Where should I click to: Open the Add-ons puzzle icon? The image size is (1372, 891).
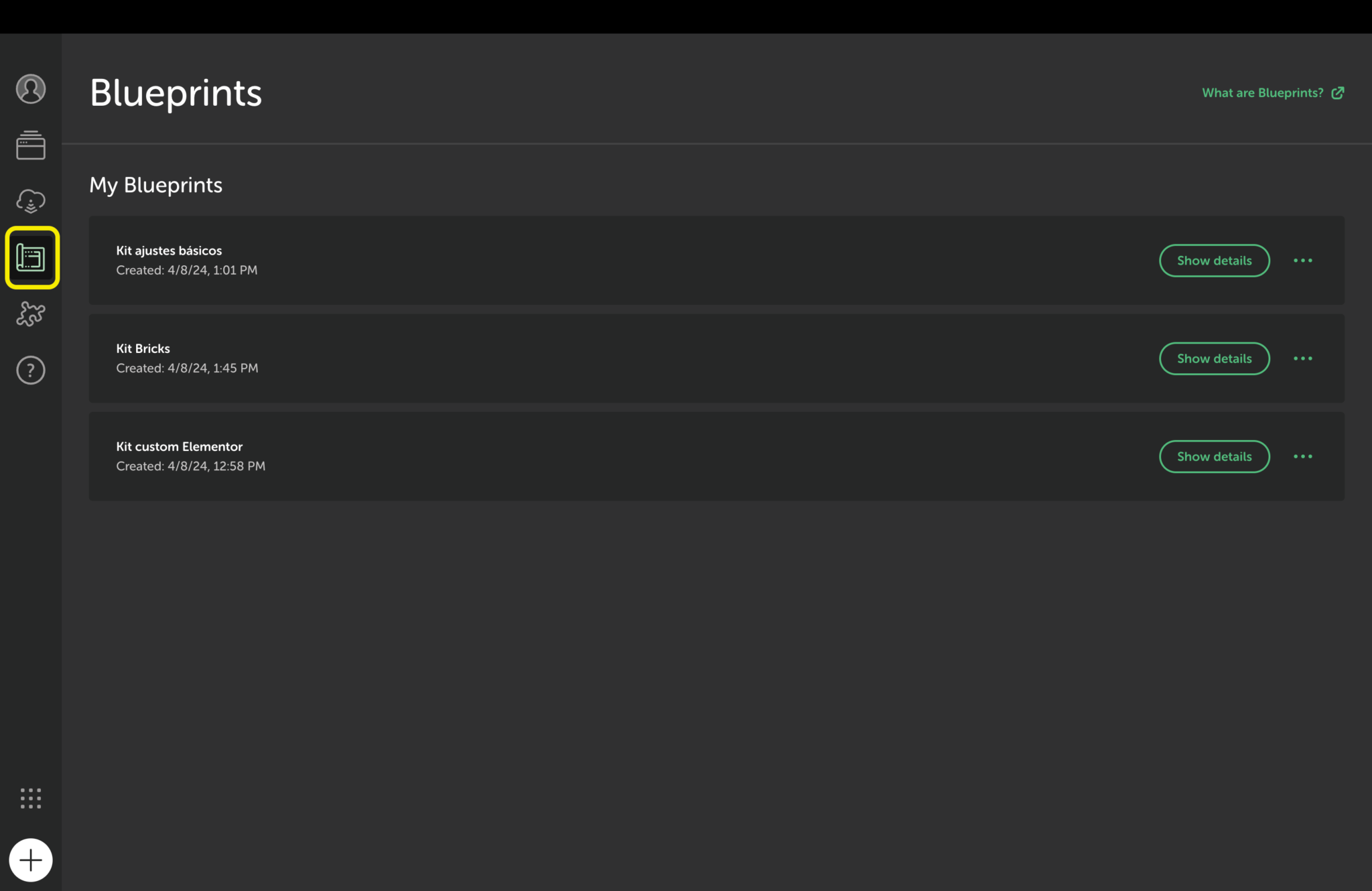click(x=30, y=314)
